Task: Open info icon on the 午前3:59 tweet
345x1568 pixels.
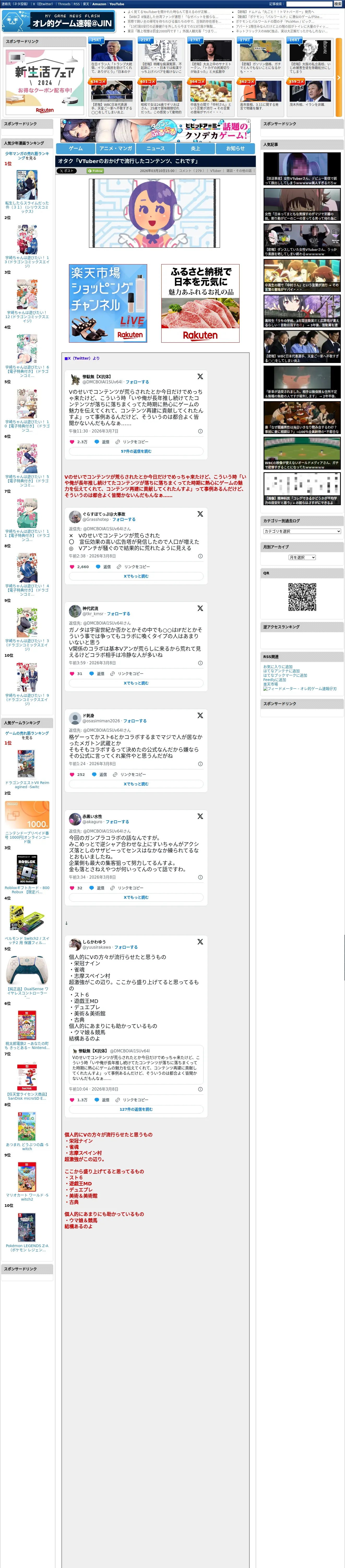Action: [200, 663]
